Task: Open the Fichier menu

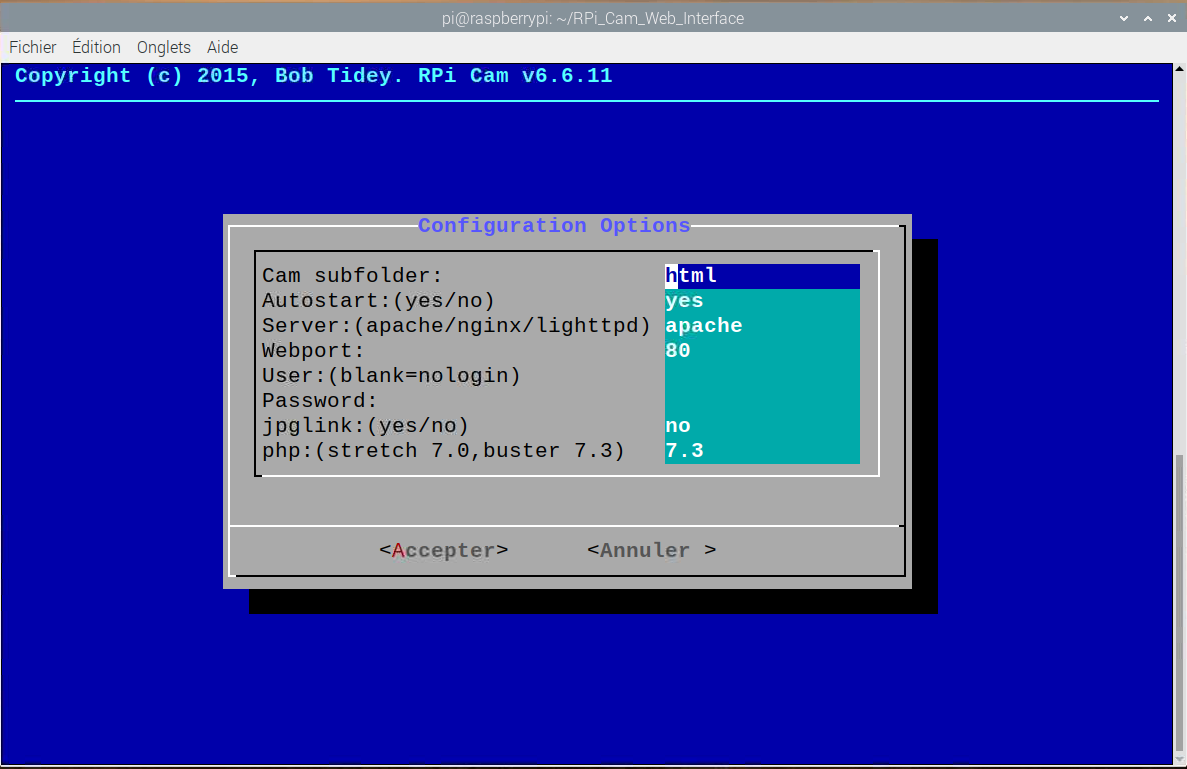Action: click(33, 47)
